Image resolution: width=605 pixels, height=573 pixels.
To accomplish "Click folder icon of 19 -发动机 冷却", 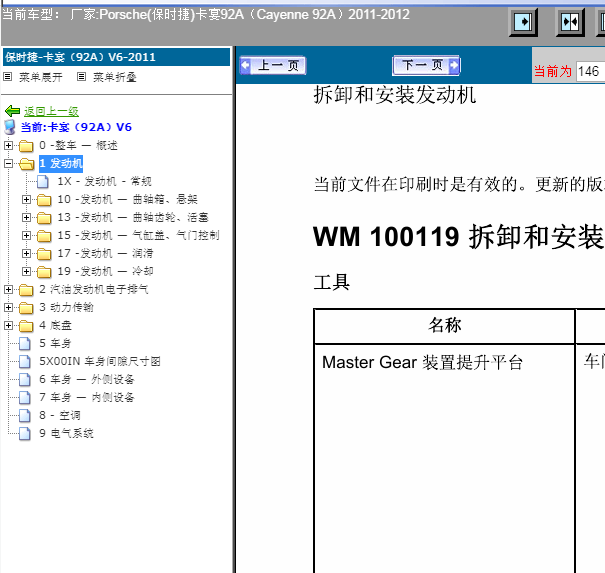I will click(44, 272).
